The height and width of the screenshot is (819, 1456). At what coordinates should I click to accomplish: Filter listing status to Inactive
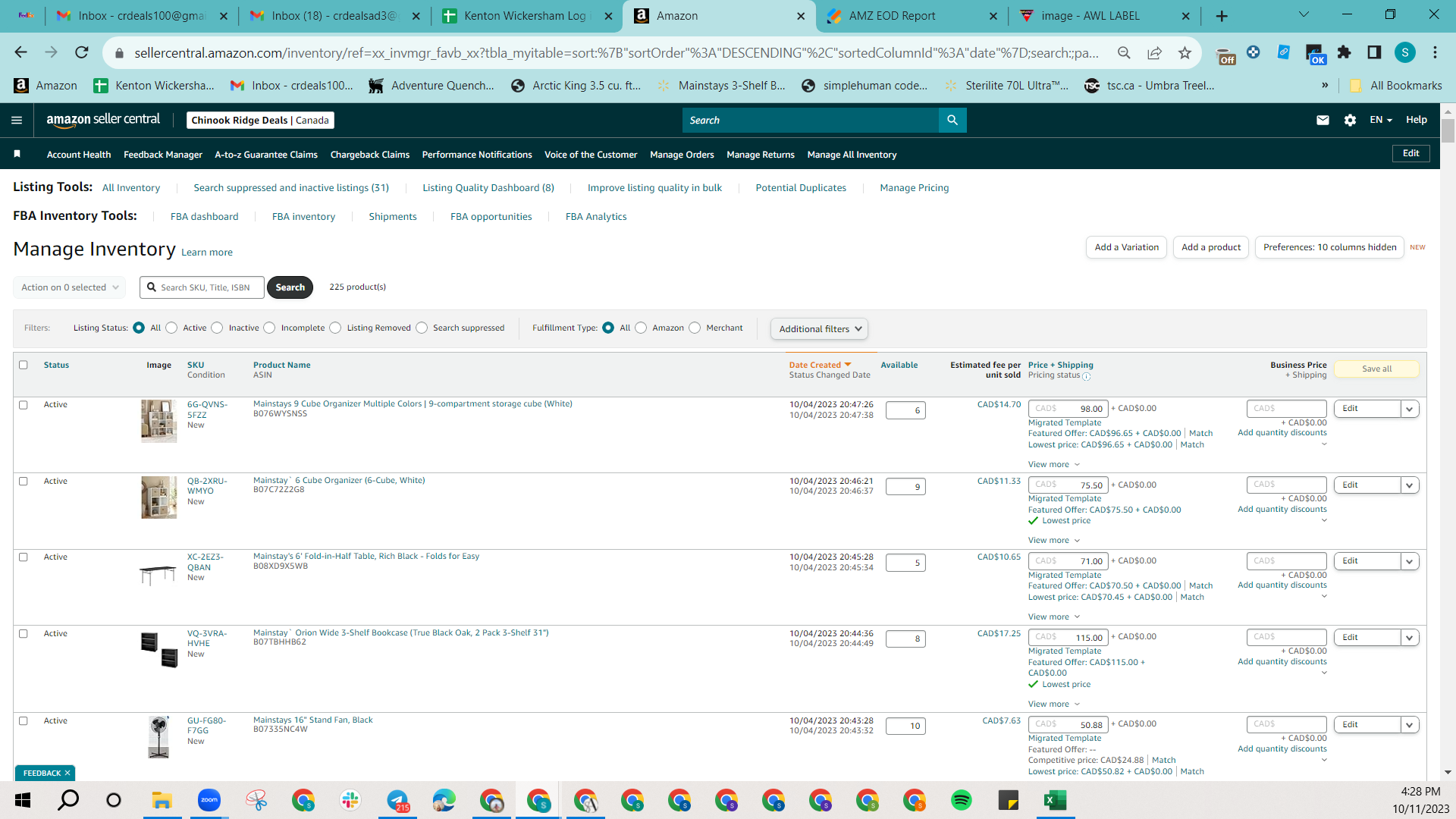(217, 328)
